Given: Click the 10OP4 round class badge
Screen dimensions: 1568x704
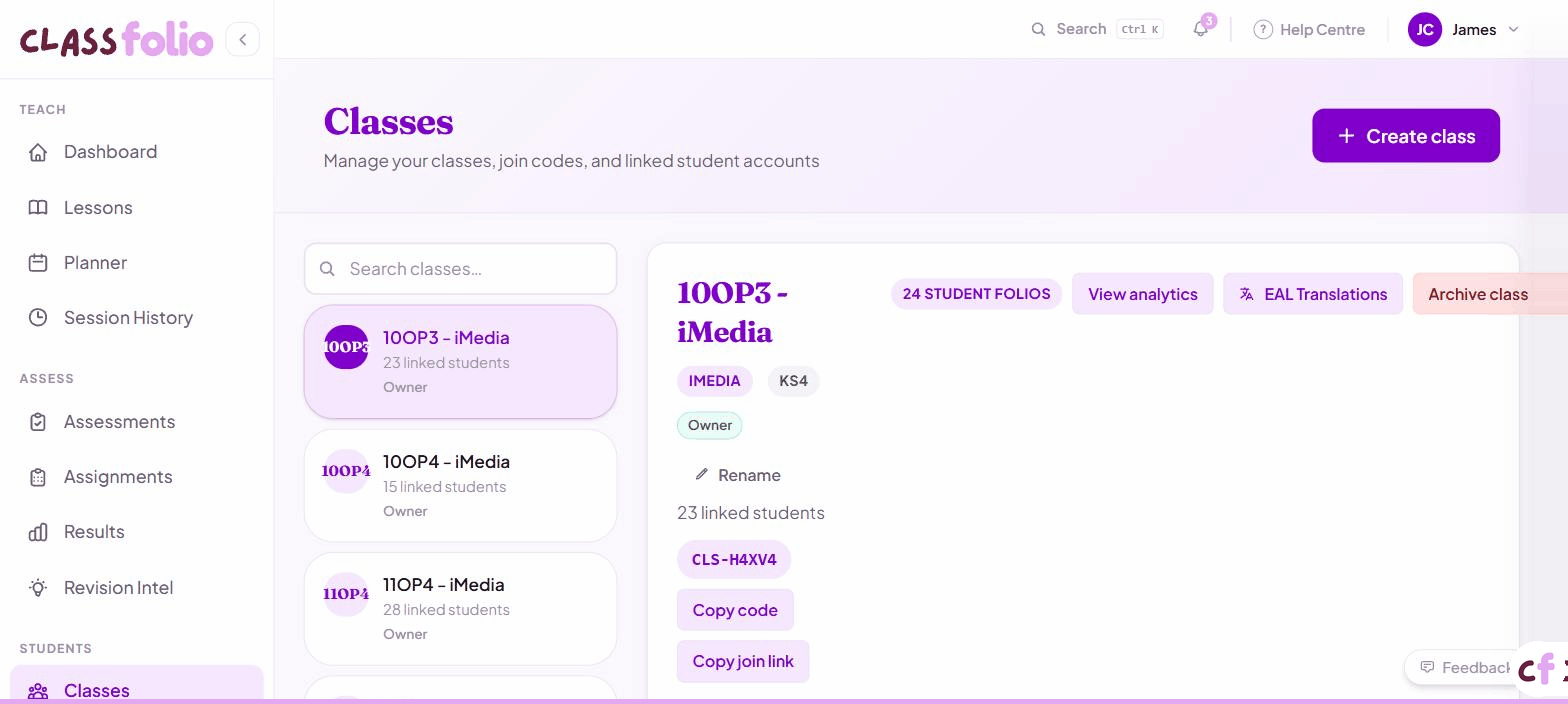Looking at the screenshot, I should click(x=346, y=471).
